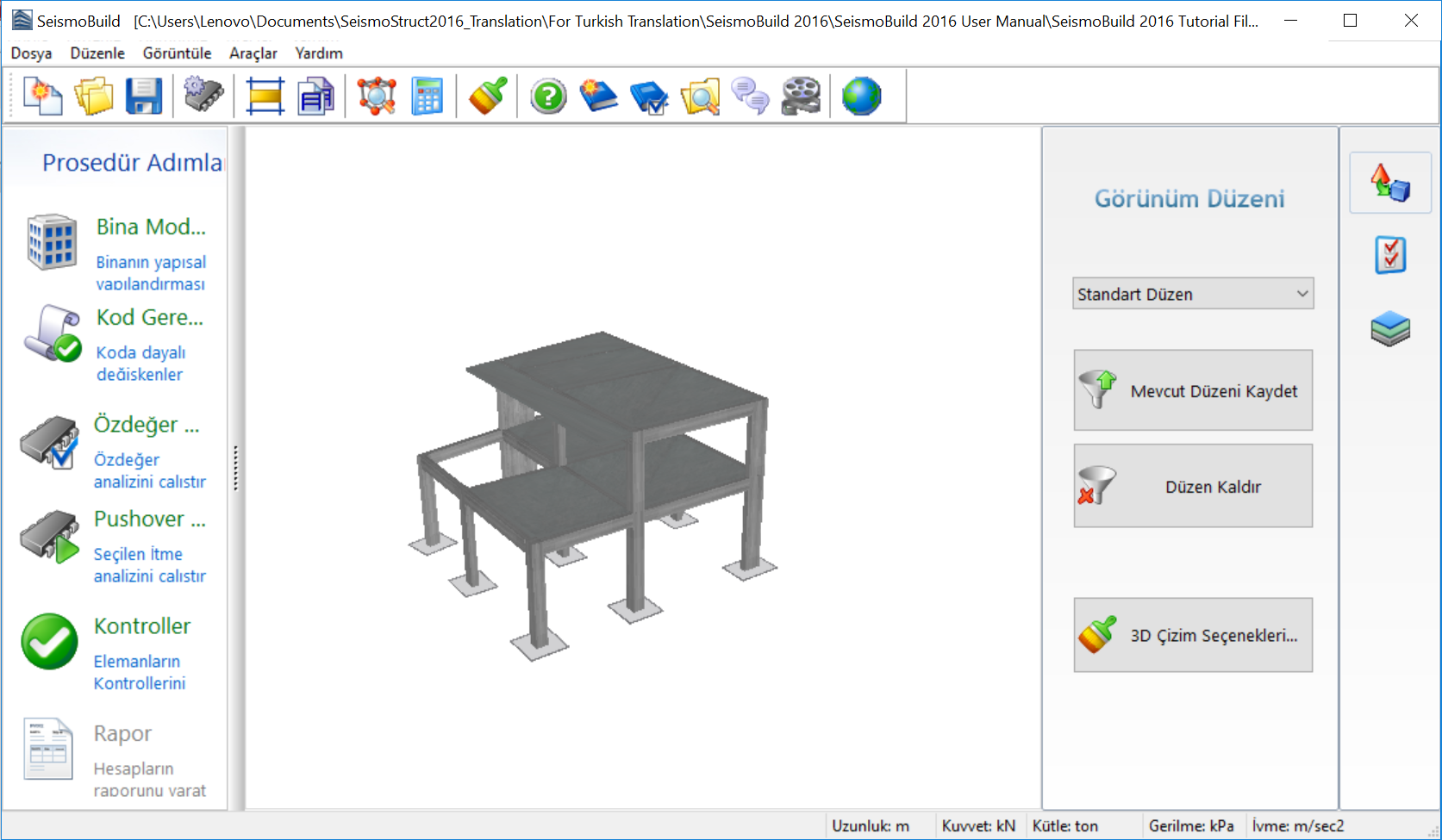The height and width of the screenshot is (840, 1442).
Task: Expand the Standart Düzen dropdown
Action: coord(1193,294)
